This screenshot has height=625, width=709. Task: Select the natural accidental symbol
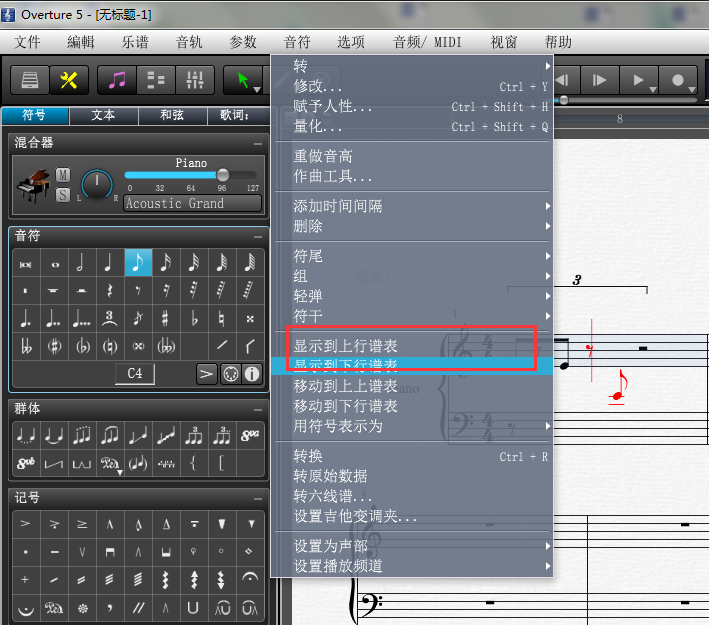(x=222, y=318)
